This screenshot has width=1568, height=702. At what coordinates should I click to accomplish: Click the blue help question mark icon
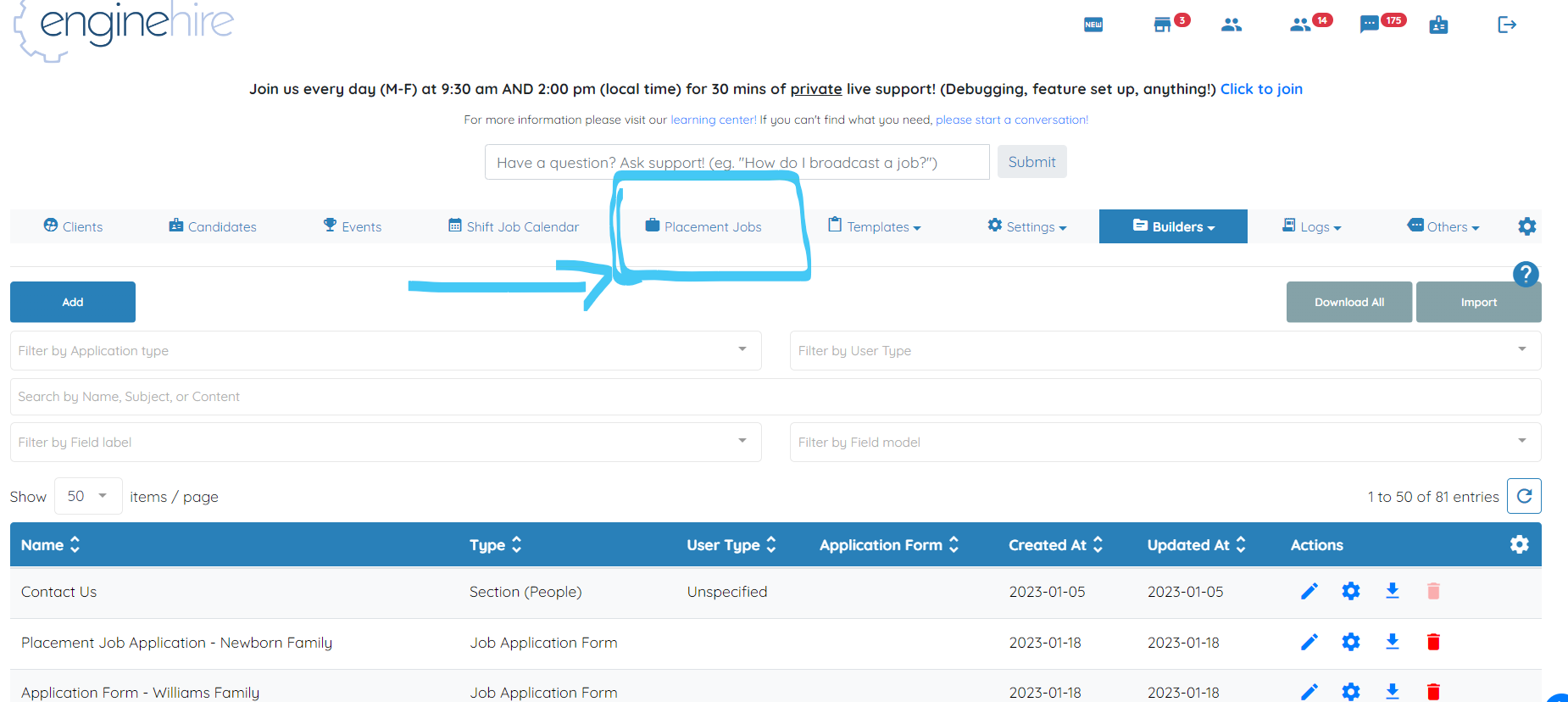[x=1526, y=274]
